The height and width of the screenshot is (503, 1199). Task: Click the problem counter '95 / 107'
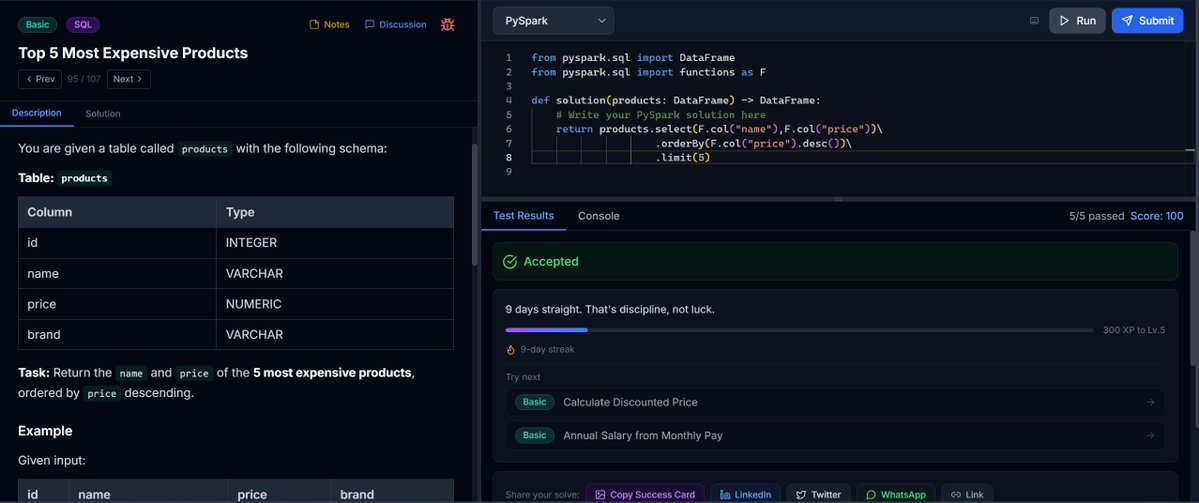[84, 79]
